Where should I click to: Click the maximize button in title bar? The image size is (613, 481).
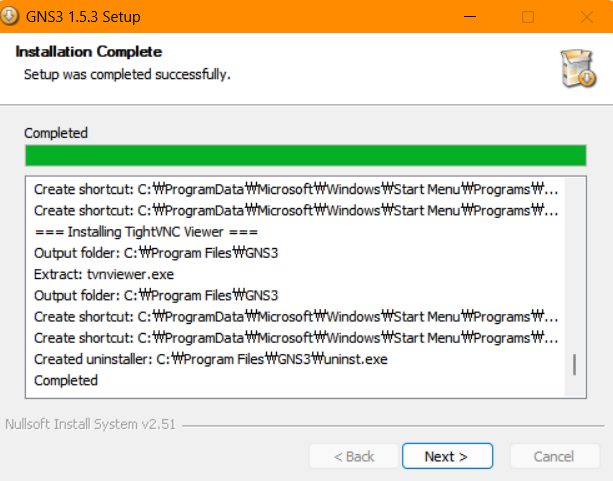[x=528, y=16]
